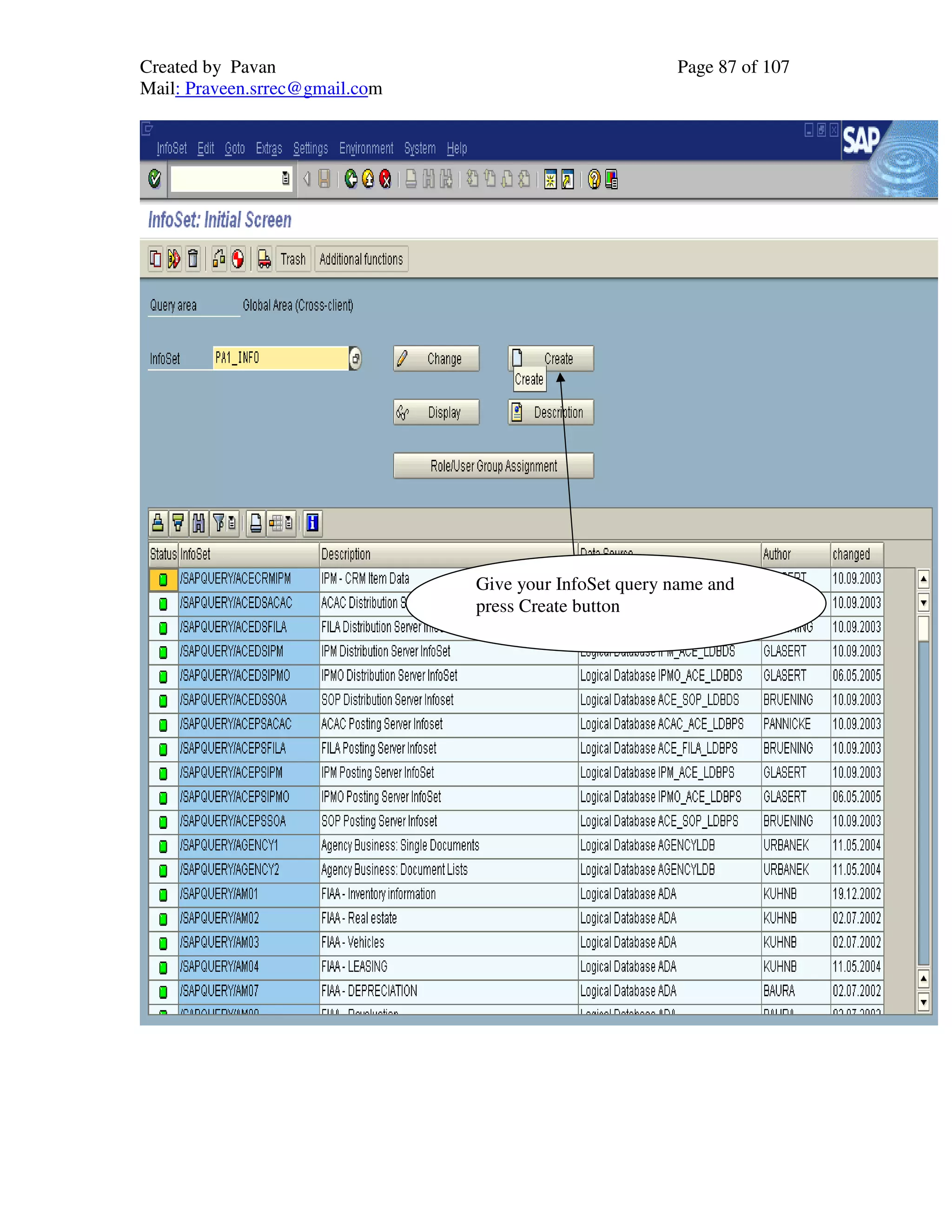Click the Find binoculars icon in standard toolbar

click(429, 179)
